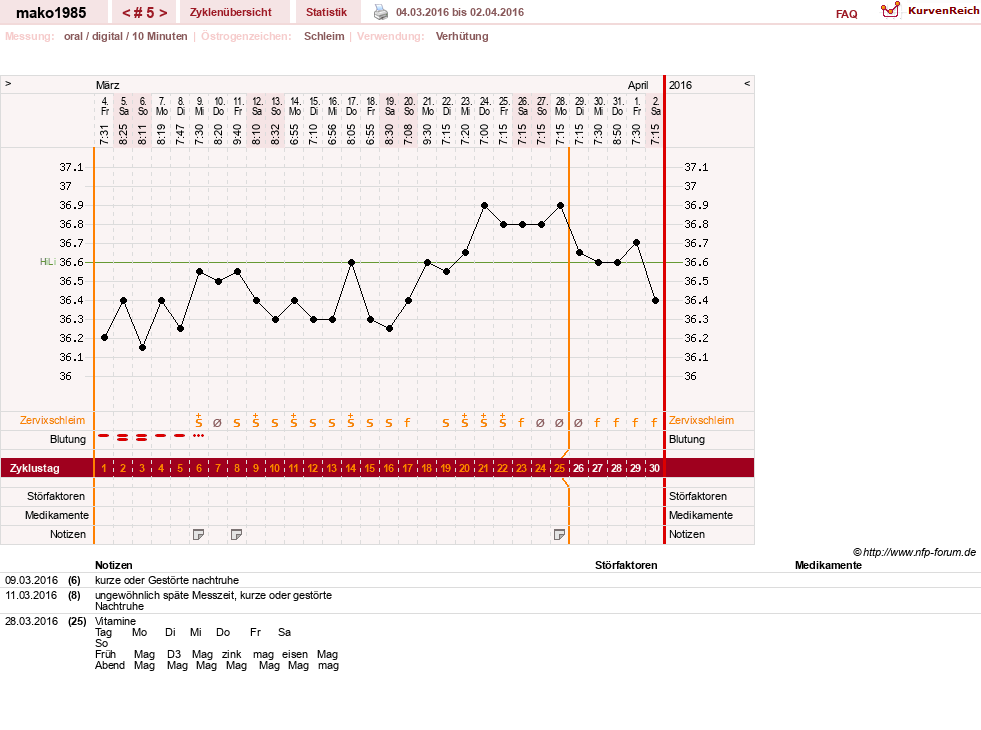
Task: Click the oral / digital / 10 Minuten value
Action: pos(126,36)
